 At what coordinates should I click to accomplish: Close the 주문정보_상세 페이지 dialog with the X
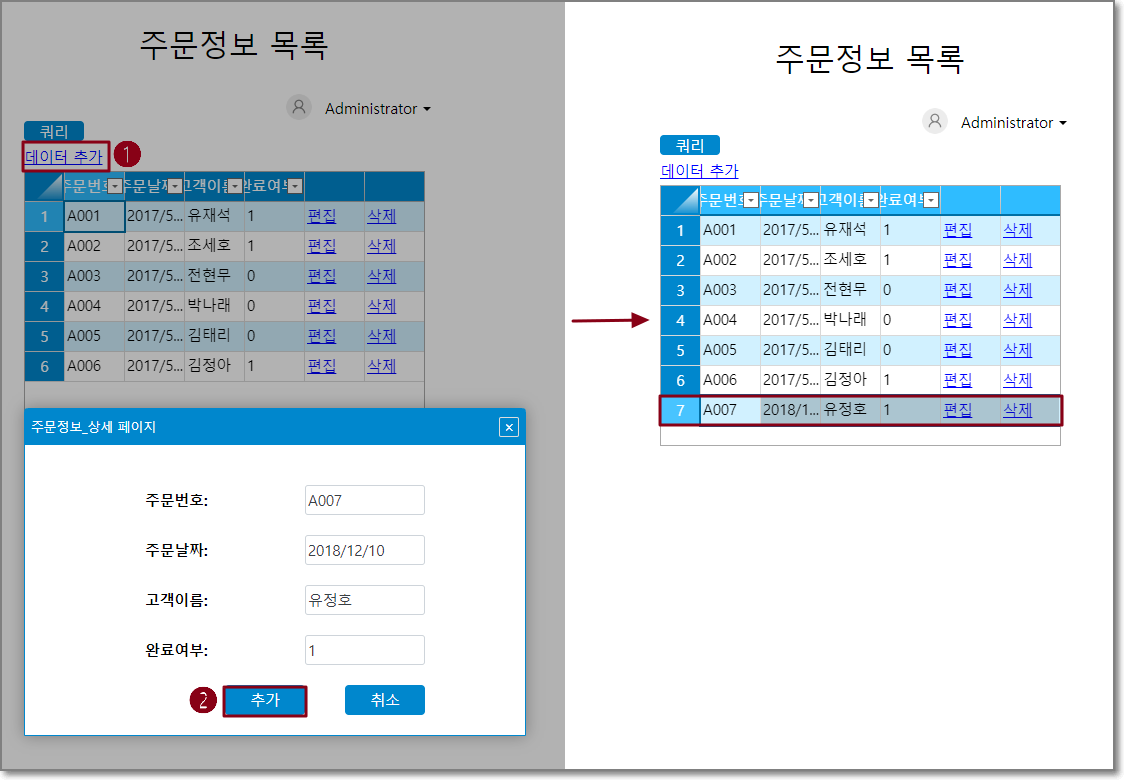pyautogui.click(x=509, y=428)
